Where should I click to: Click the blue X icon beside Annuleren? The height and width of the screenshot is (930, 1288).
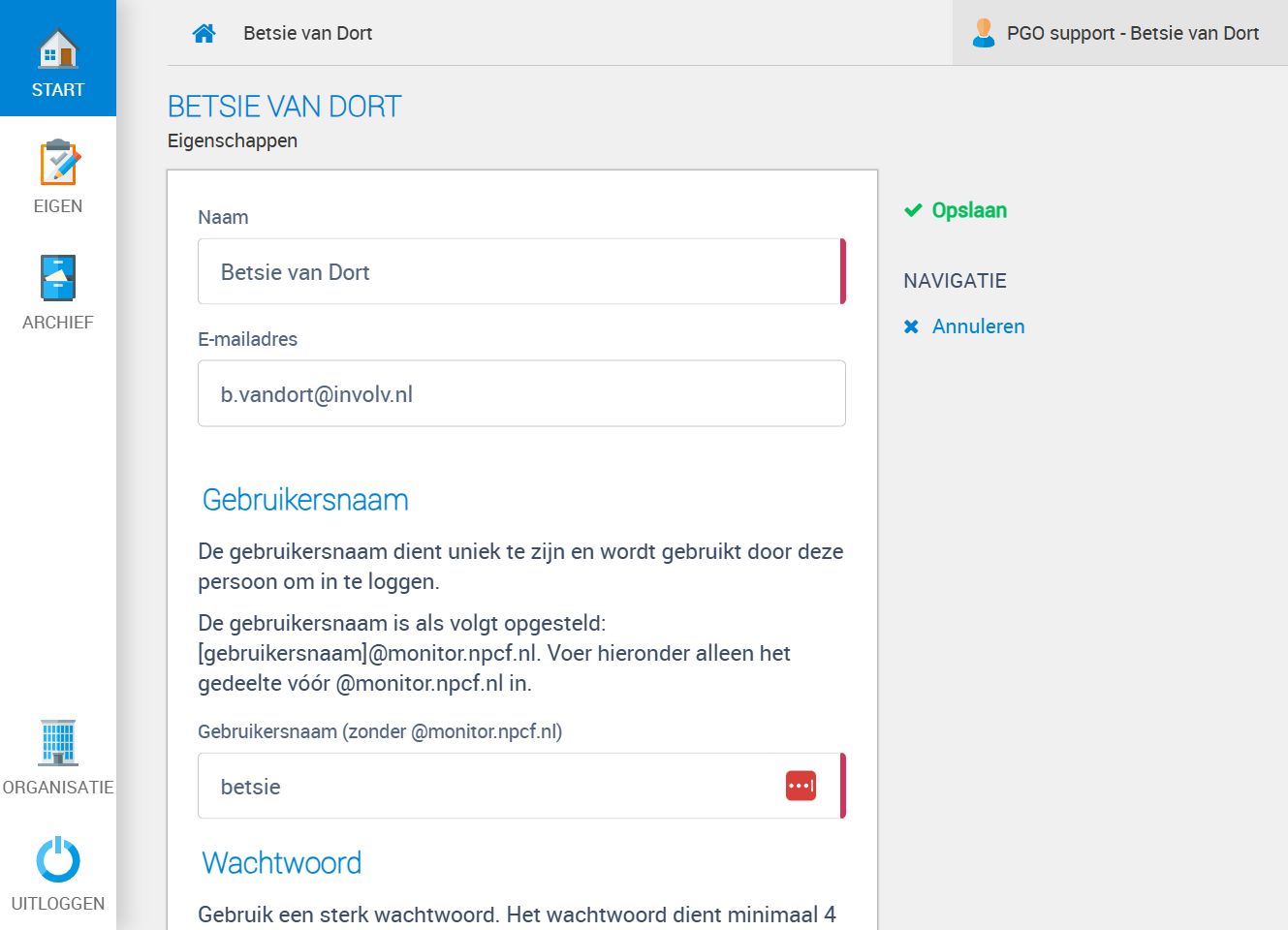pyautogui.click(x=911, y=326)
